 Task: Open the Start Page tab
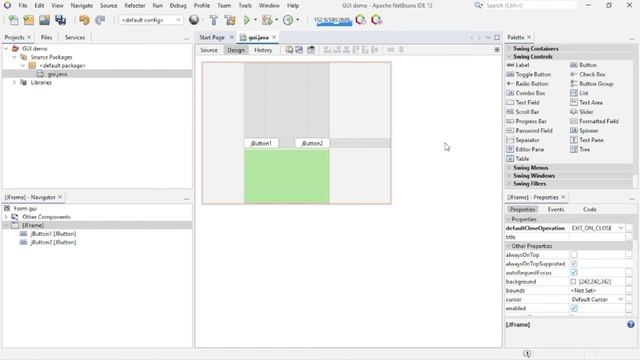212,37
